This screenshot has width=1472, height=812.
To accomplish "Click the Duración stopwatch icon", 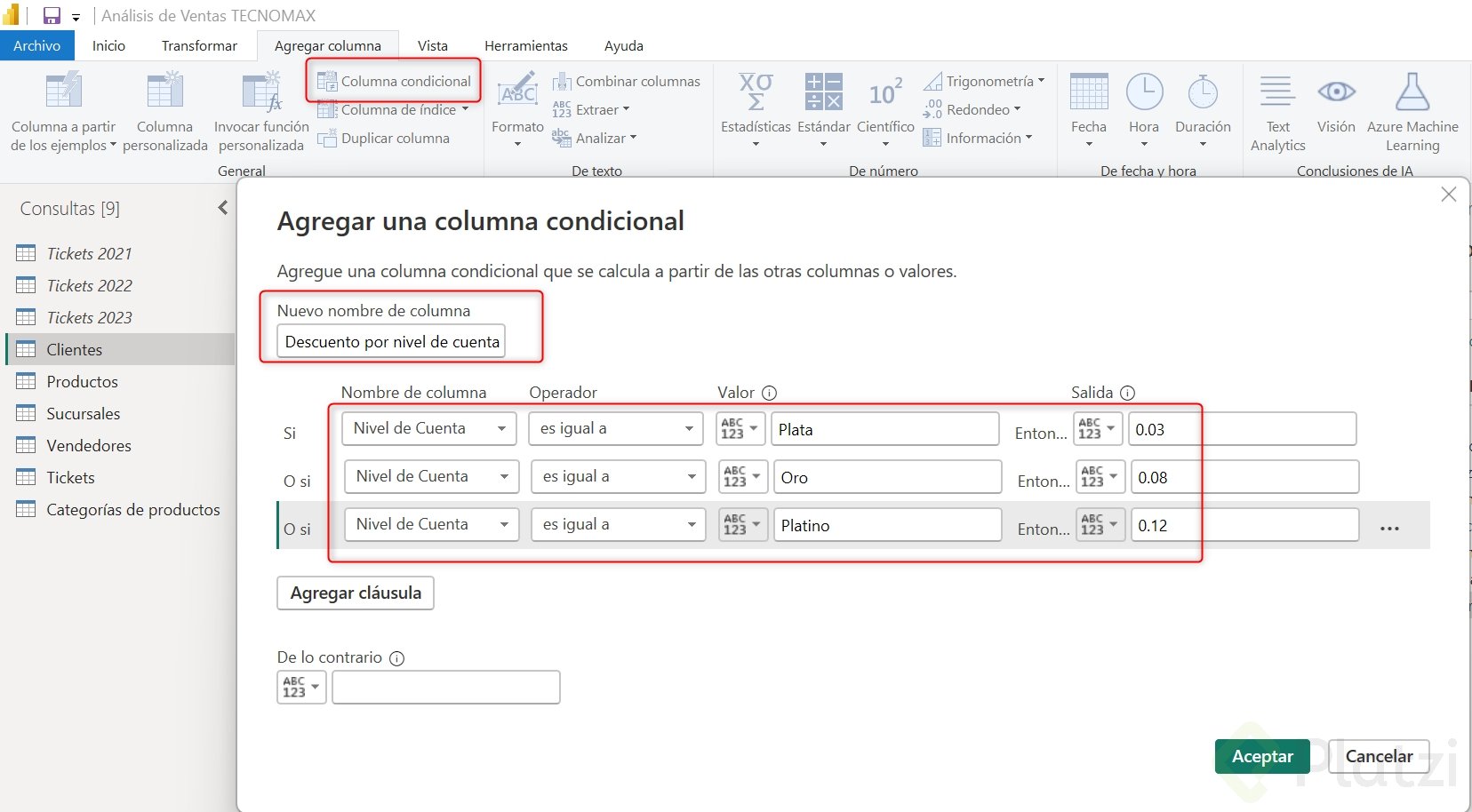I will pyautogui.click(x=1203, y=92).
